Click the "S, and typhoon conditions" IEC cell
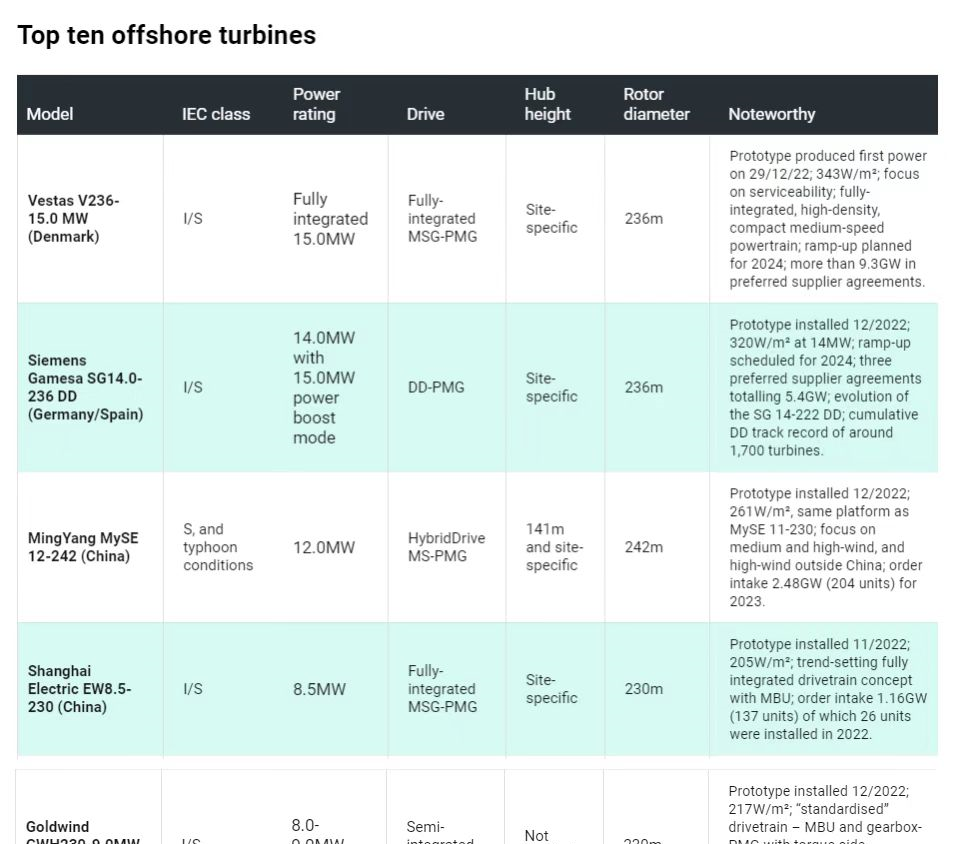 218,547
